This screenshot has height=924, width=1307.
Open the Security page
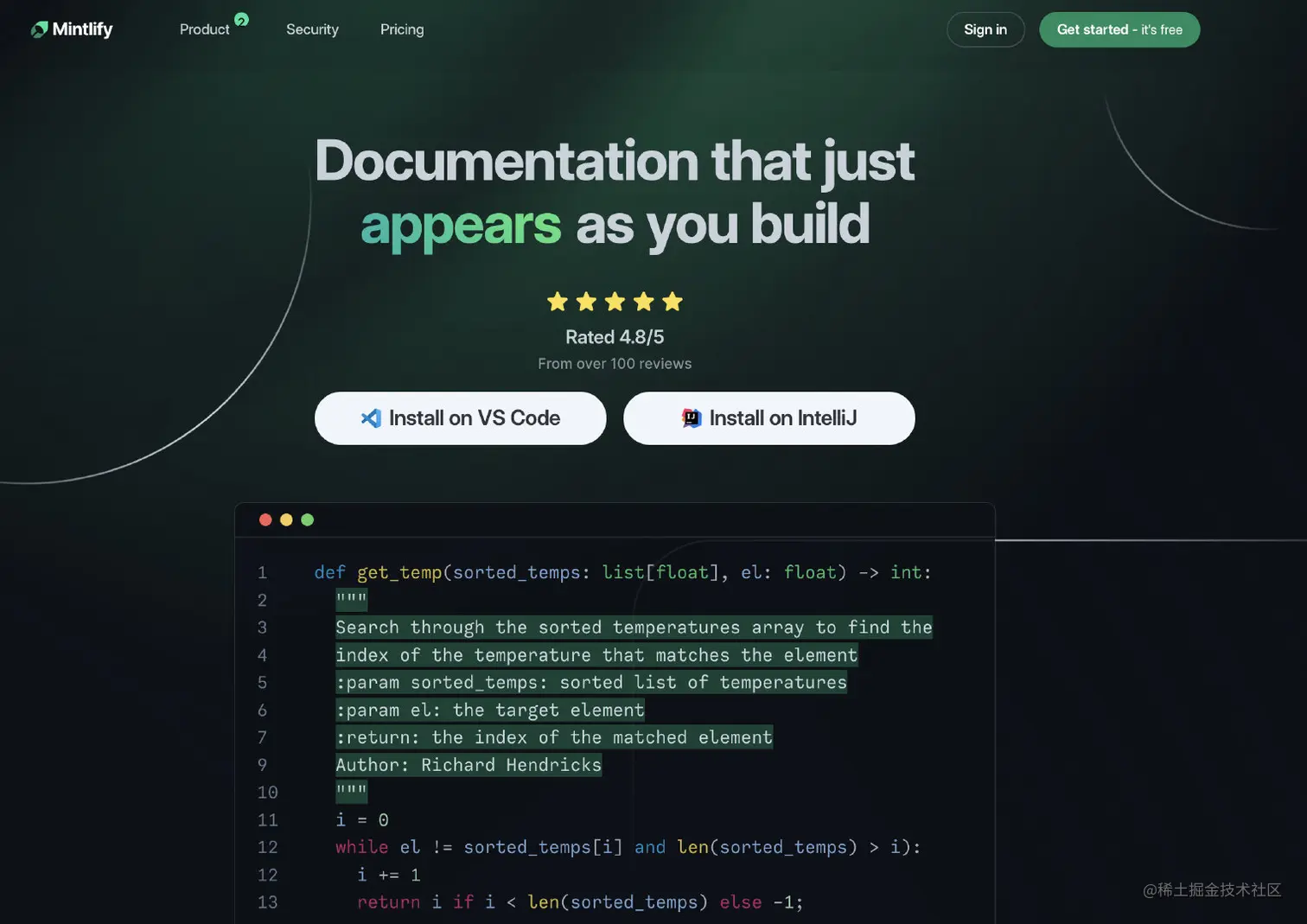click(x=312, y=29)
